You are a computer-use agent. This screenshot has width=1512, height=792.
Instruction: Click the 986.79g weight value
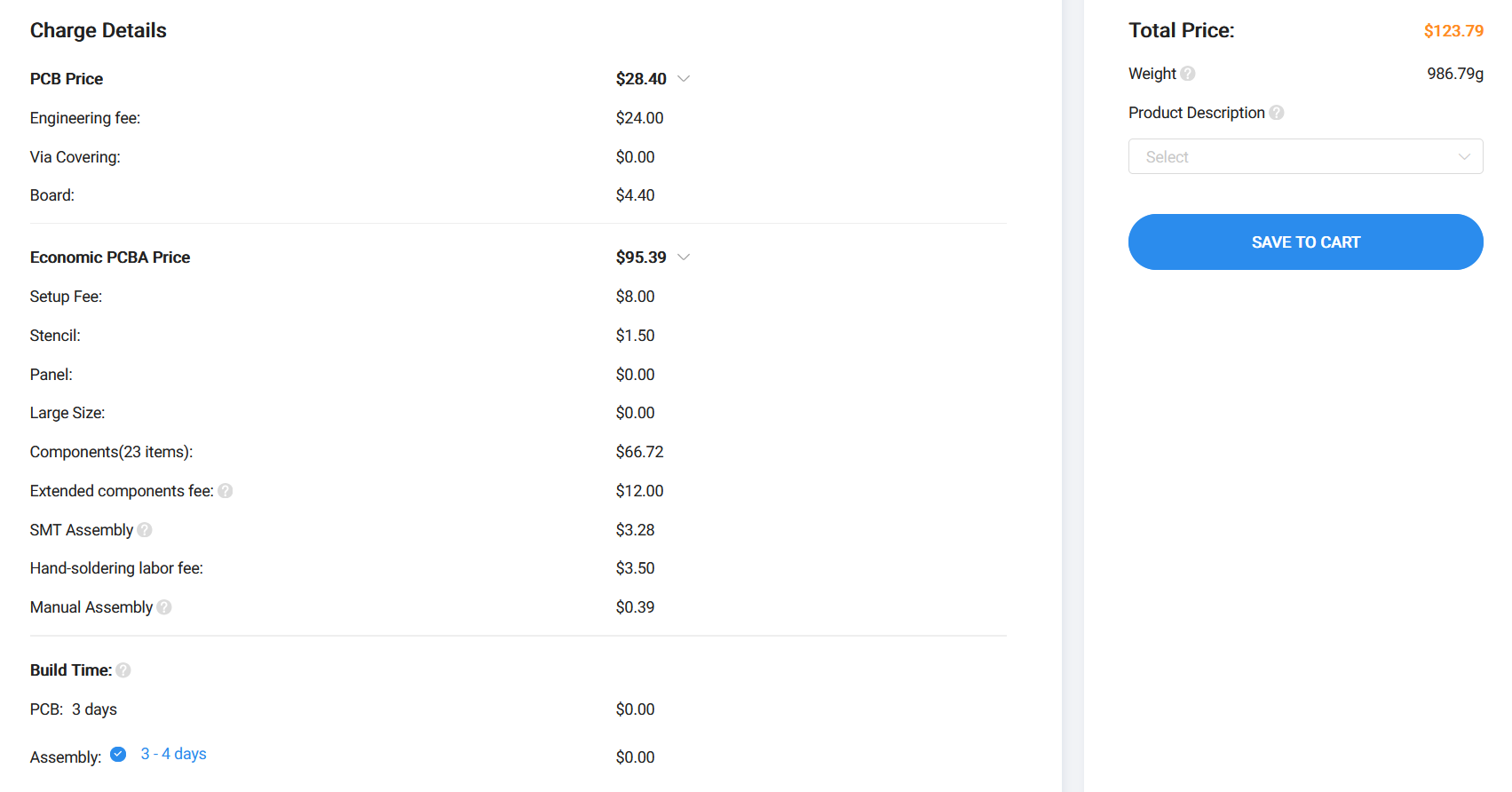click(1455, 74)
